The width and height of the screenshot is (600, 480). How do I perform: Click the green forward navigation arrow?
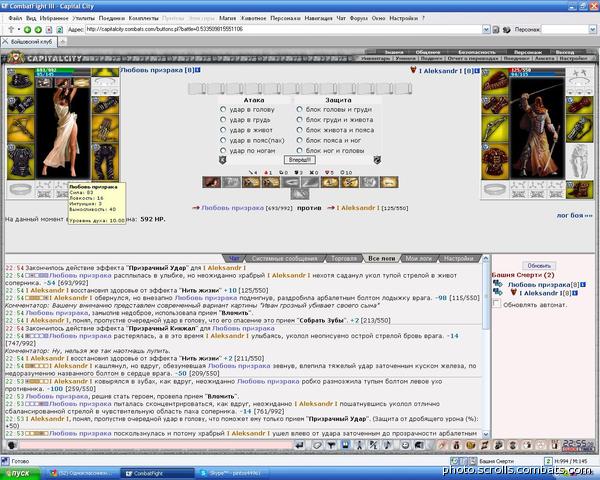pyautogui.click(x=38, y=29)
